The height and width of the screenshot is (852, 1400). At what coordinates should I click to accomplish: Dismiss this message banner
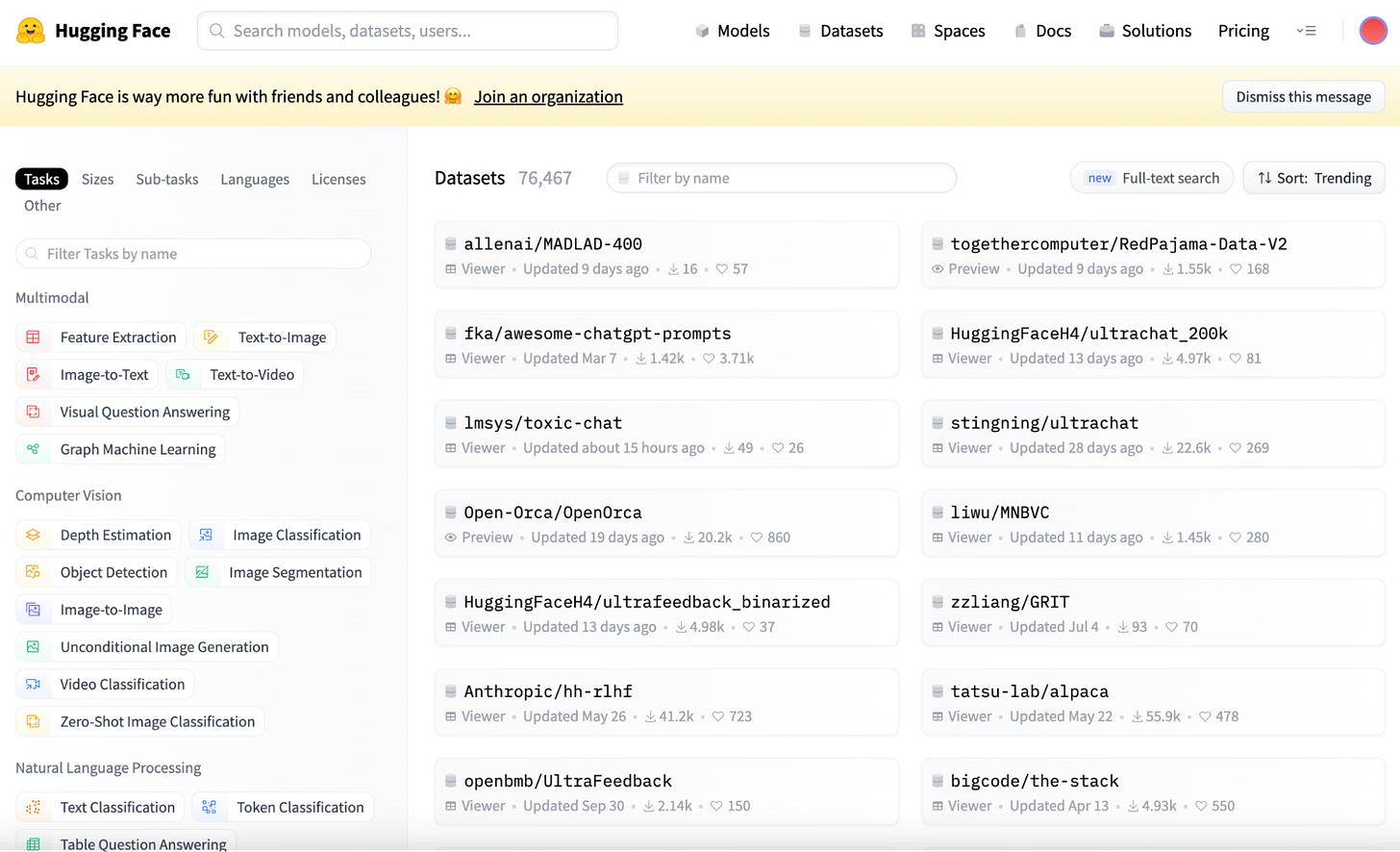(x=1303, y=97)
